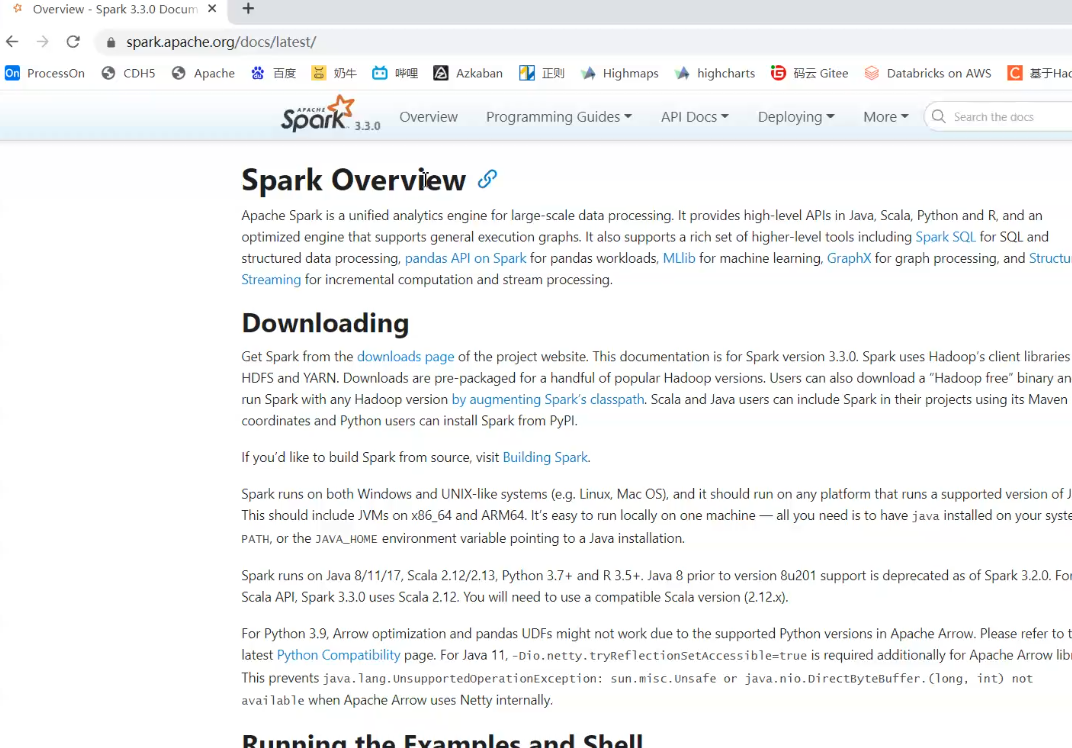
Task: Follow the augmenting Spark's classpath link
Action: [x=548, y=399]
